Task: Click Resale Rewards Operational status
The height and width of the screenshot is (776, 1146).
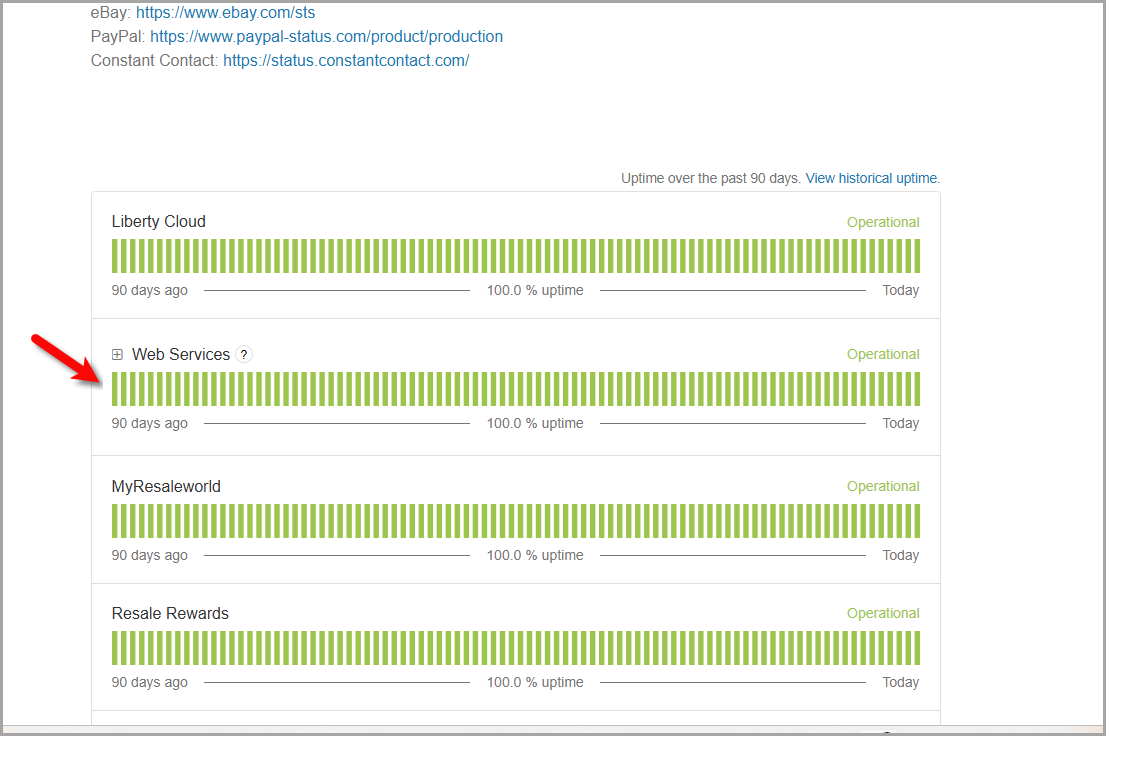Action: point(883,614)
